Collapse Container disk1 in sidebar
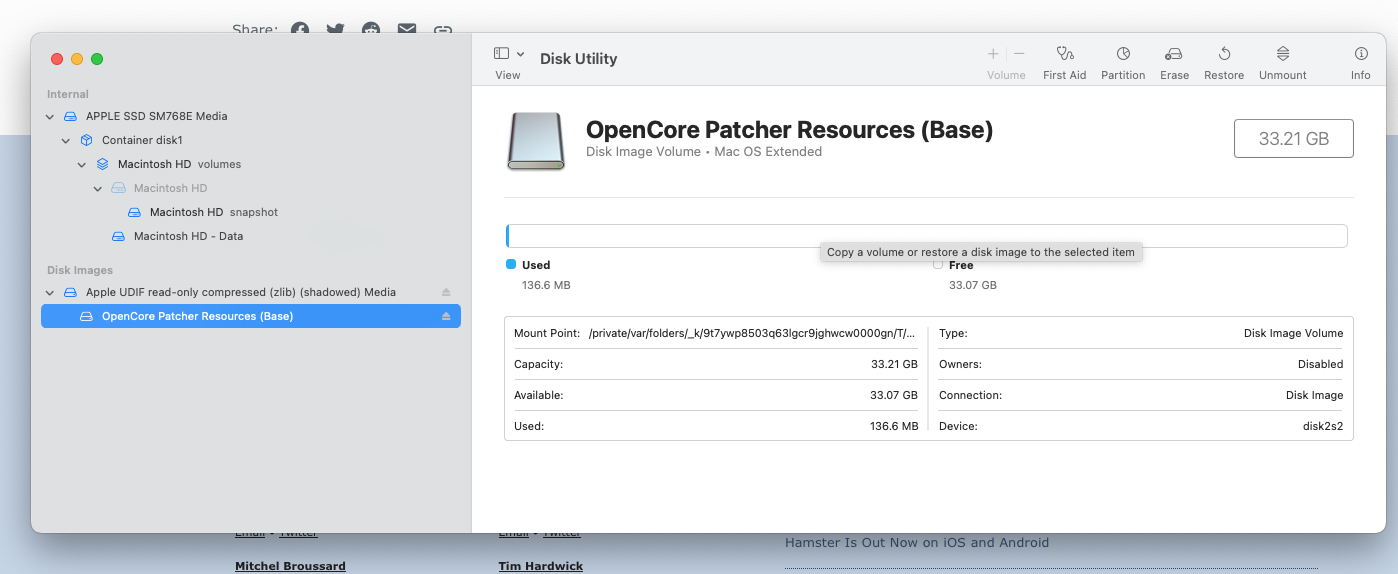 66,140
